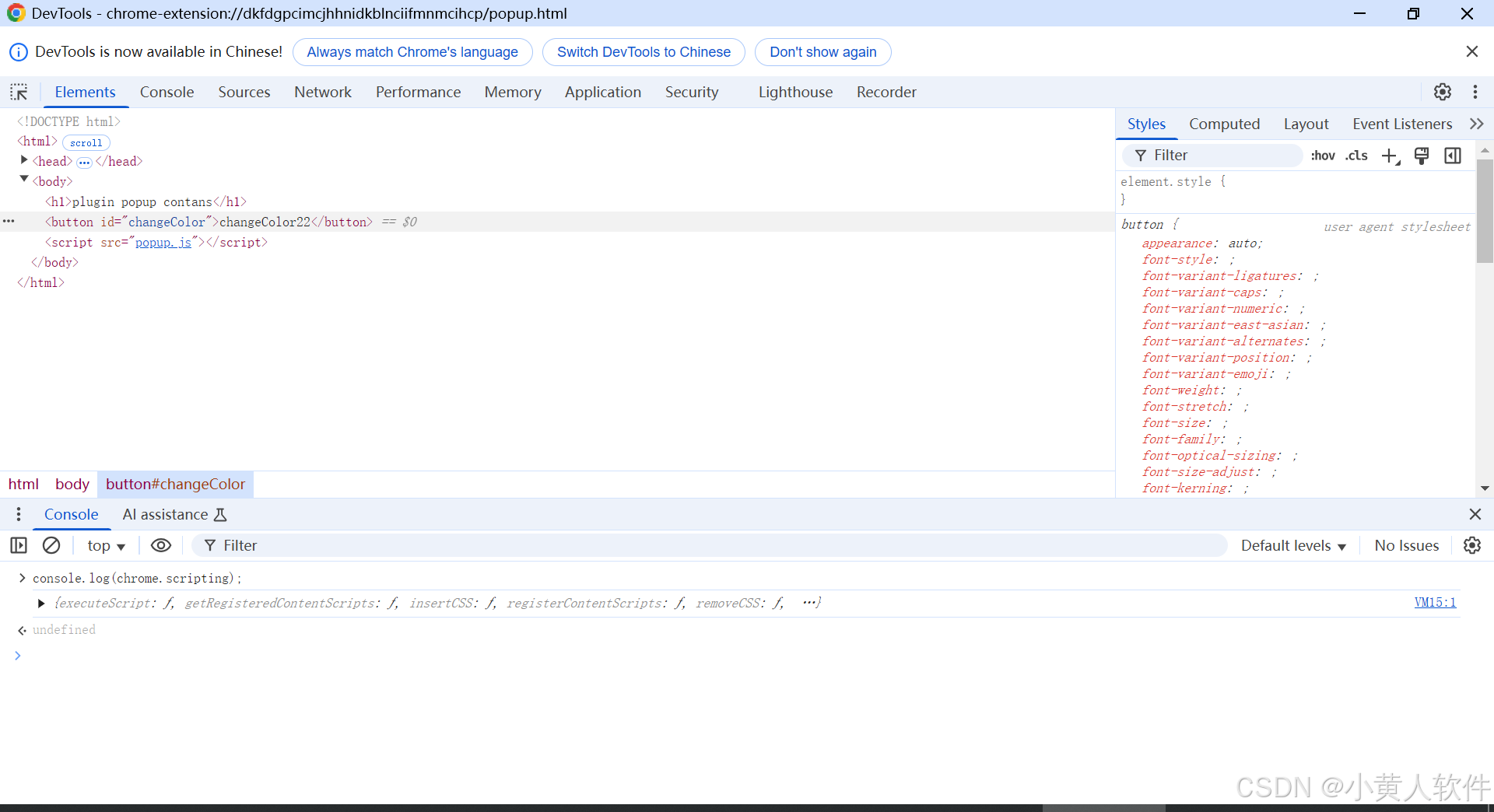Screen dimensions: 1494x812
Task: Click the element.style rule block
Action: pos(1296,191)
